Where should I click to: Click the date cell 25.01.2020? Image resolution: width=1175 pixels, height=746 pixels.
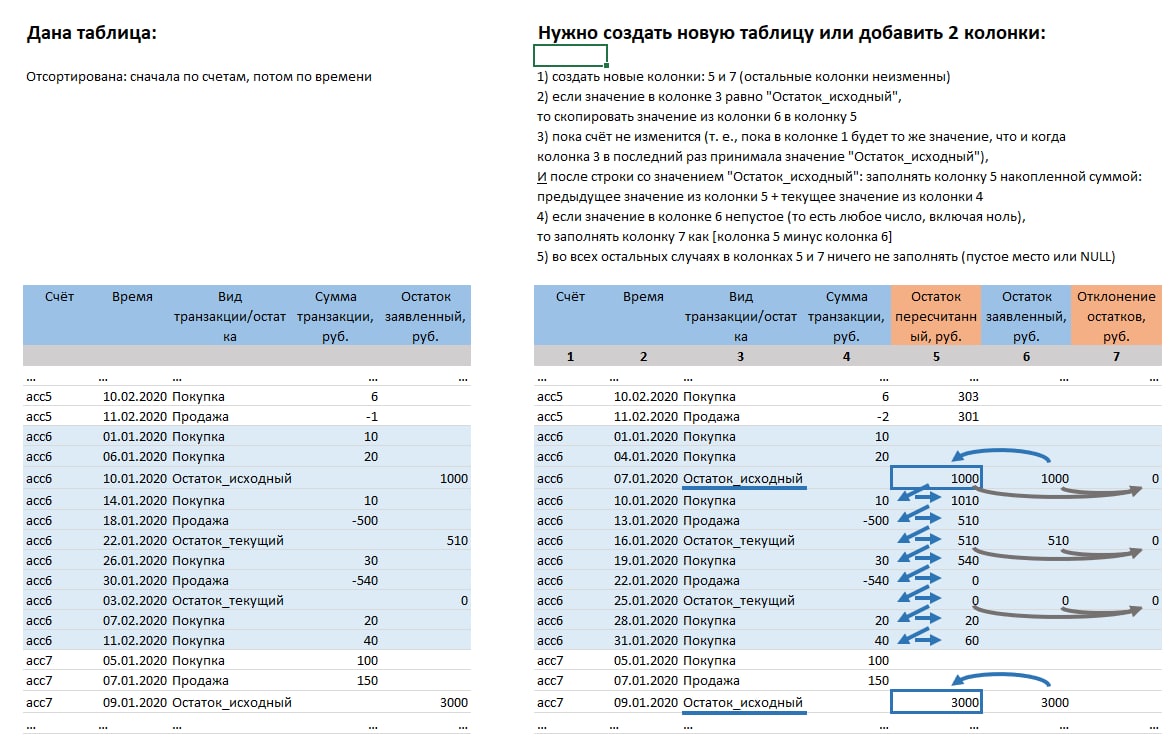[646, 601]
